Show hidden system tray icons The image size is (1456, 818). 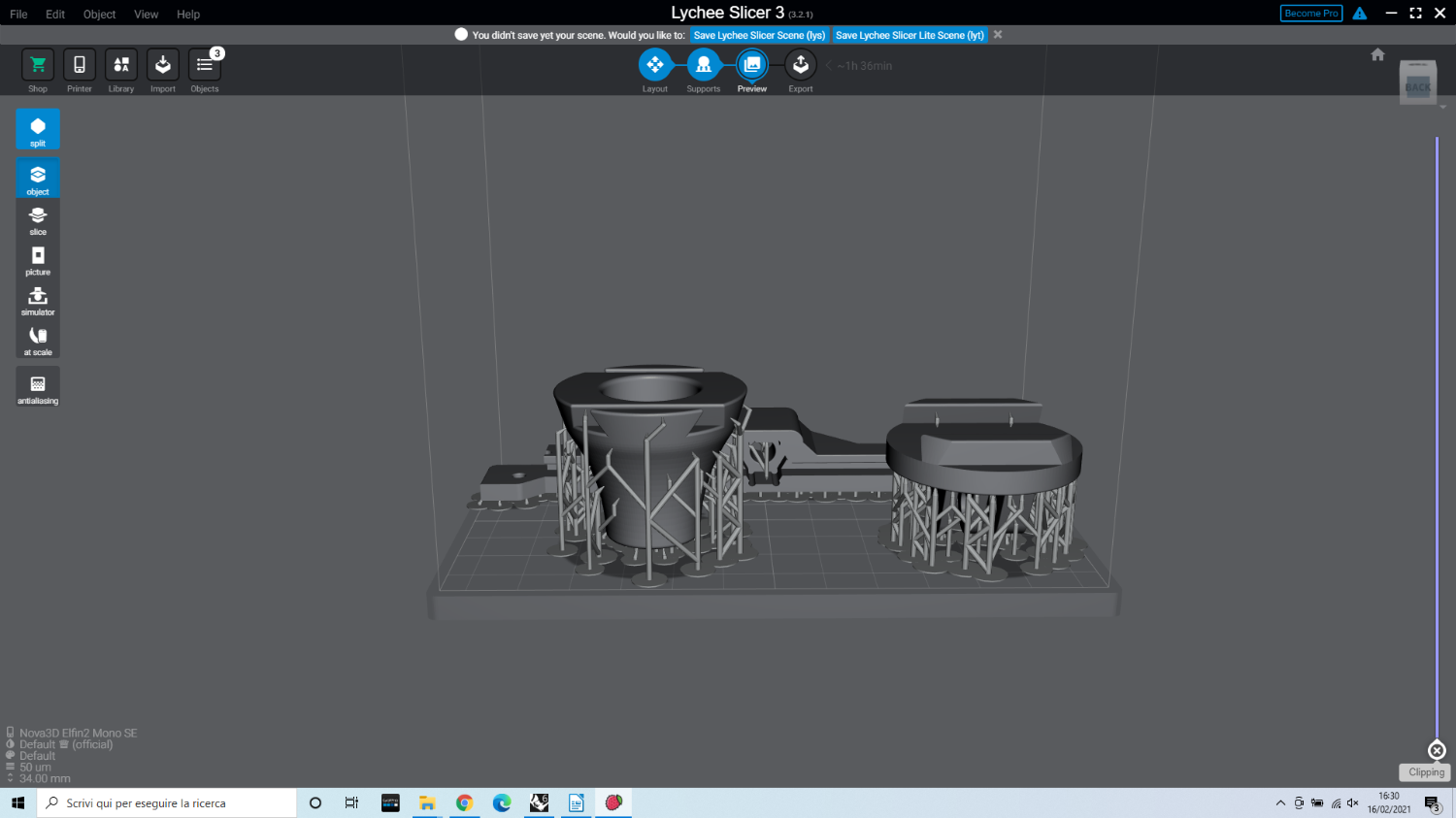point(1280,803)
